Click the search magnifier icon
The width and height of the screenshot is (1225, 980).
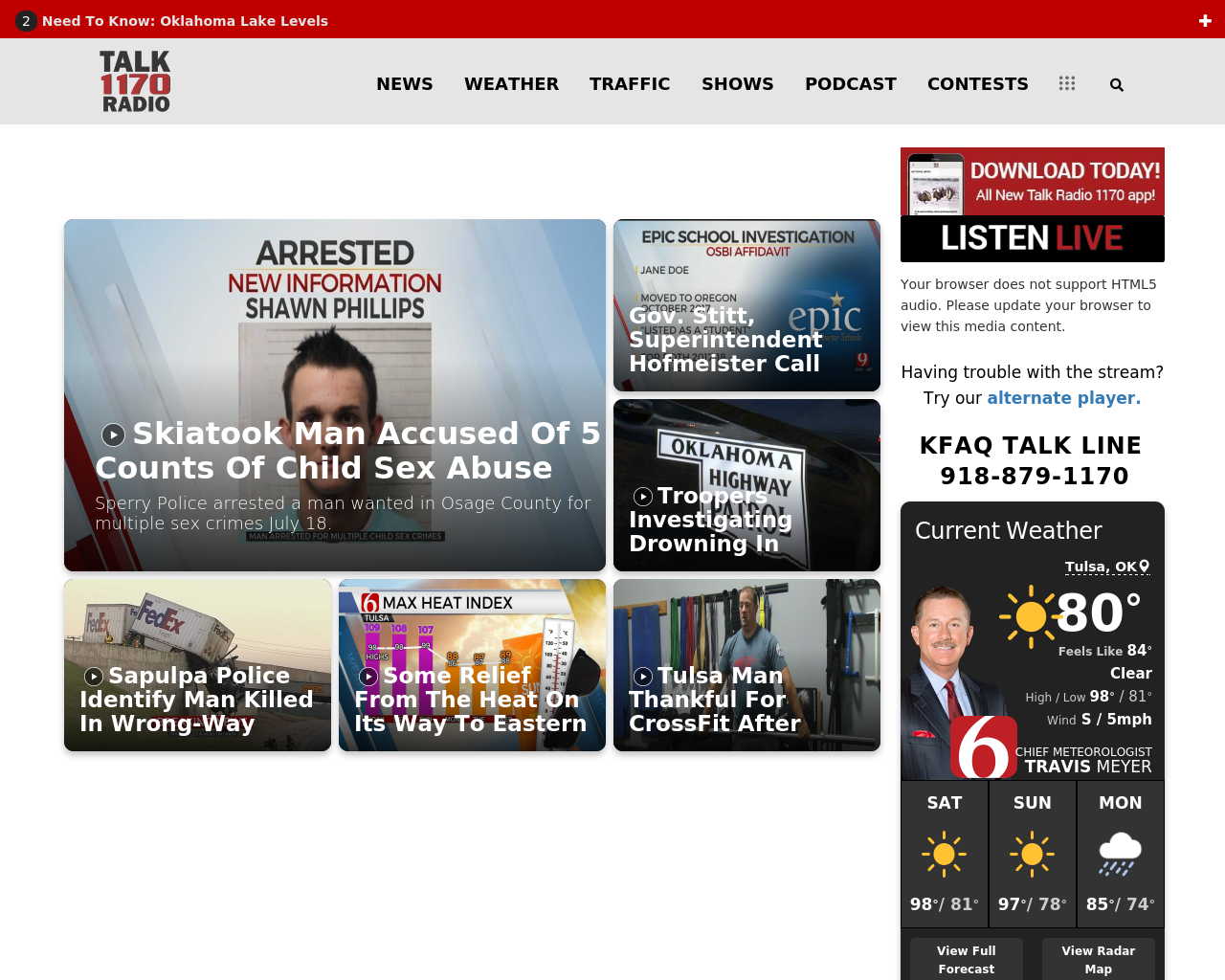[1116, 85]
